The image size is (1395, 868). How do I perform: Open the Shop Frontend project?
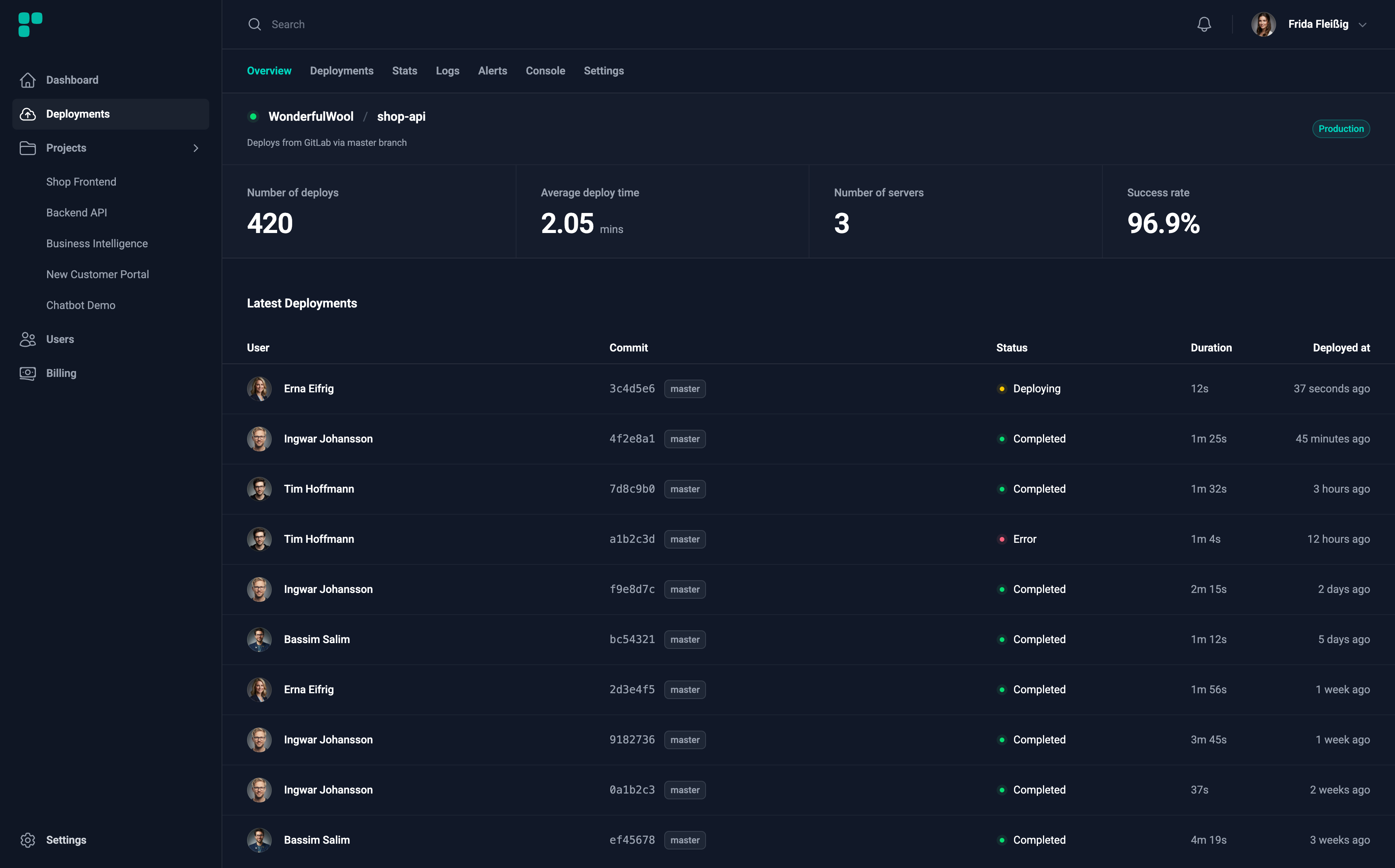(x=81, y=181)
